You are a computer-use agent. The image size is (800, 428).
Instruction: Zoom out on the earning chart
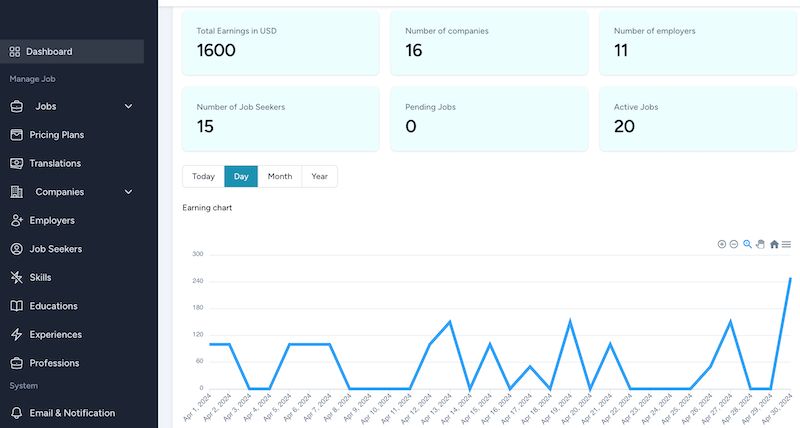coord(734,244)
